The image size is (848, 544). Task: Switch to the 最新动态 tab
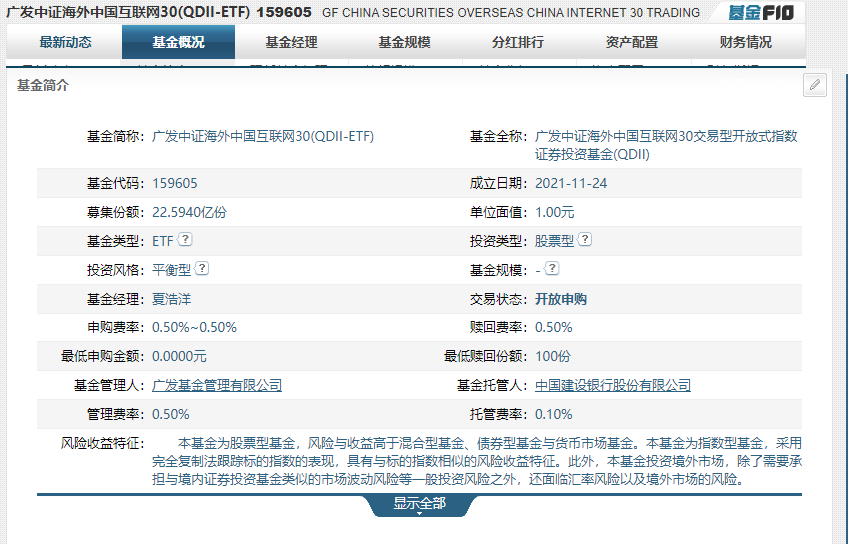tap(65, 42)
